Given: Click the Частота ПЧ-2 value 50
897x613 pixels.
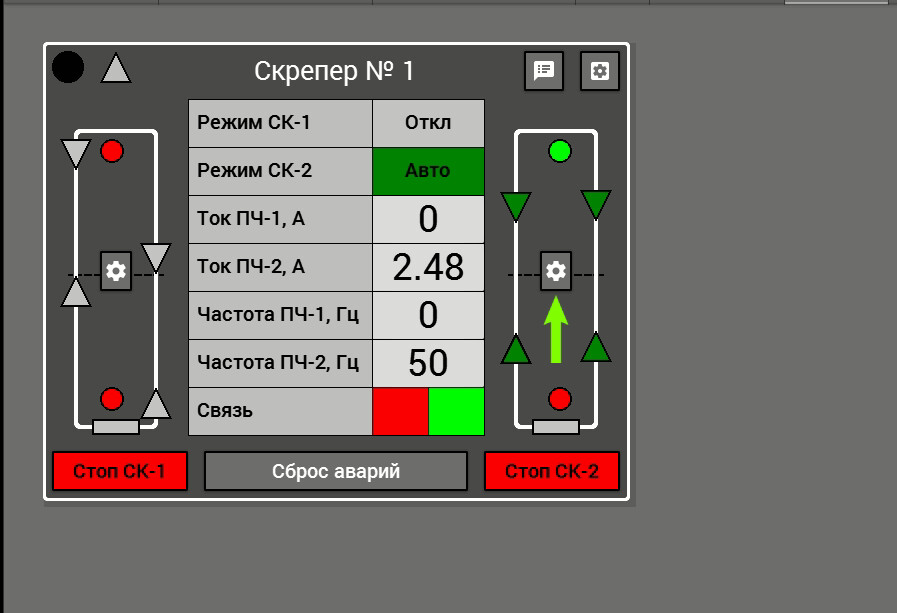Looking at the screenshot, I should coord(428,363).
